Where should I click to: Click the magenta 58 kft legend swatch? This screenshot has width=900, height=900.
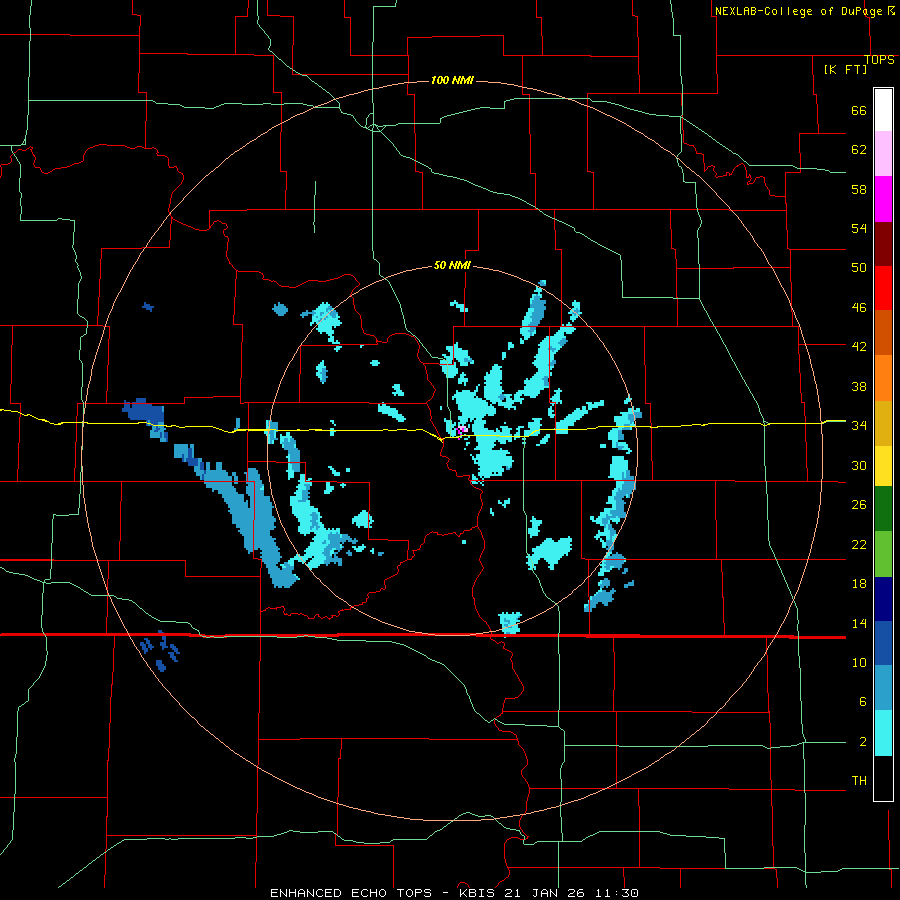[x=883, y=199]
